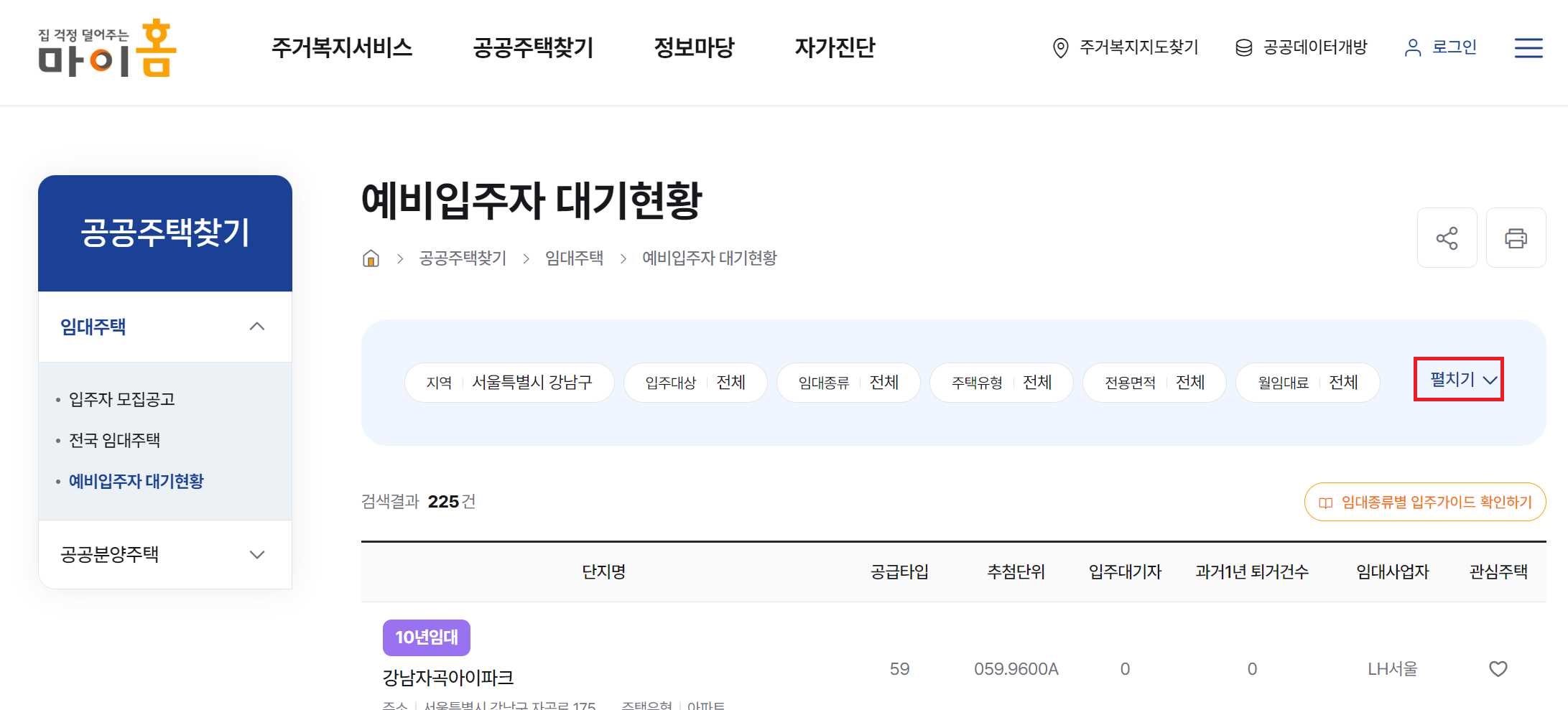
Task: Expand the filter panel with 펼치기
Action: click(1458, 379)
